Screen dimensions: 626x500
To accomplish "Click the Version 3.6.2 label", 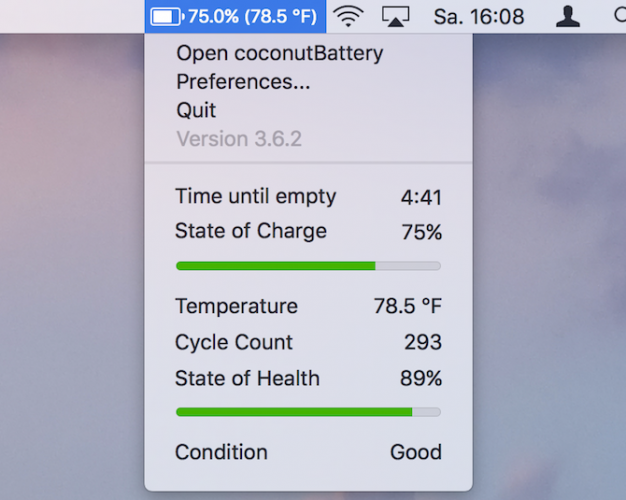I will 239,138.
